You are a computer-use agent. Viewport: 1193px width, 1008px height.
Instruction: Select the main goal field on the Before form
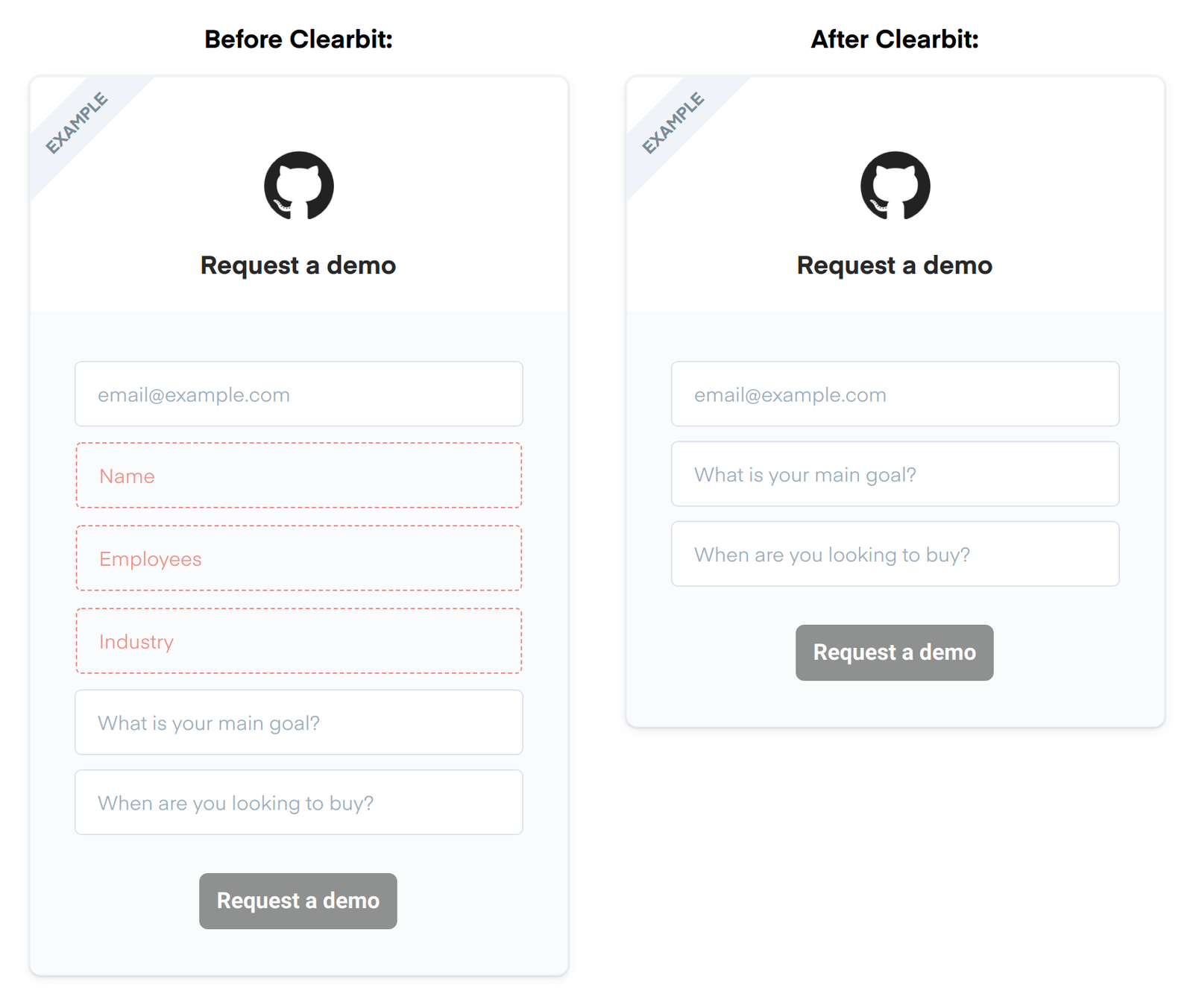point(298,722)
